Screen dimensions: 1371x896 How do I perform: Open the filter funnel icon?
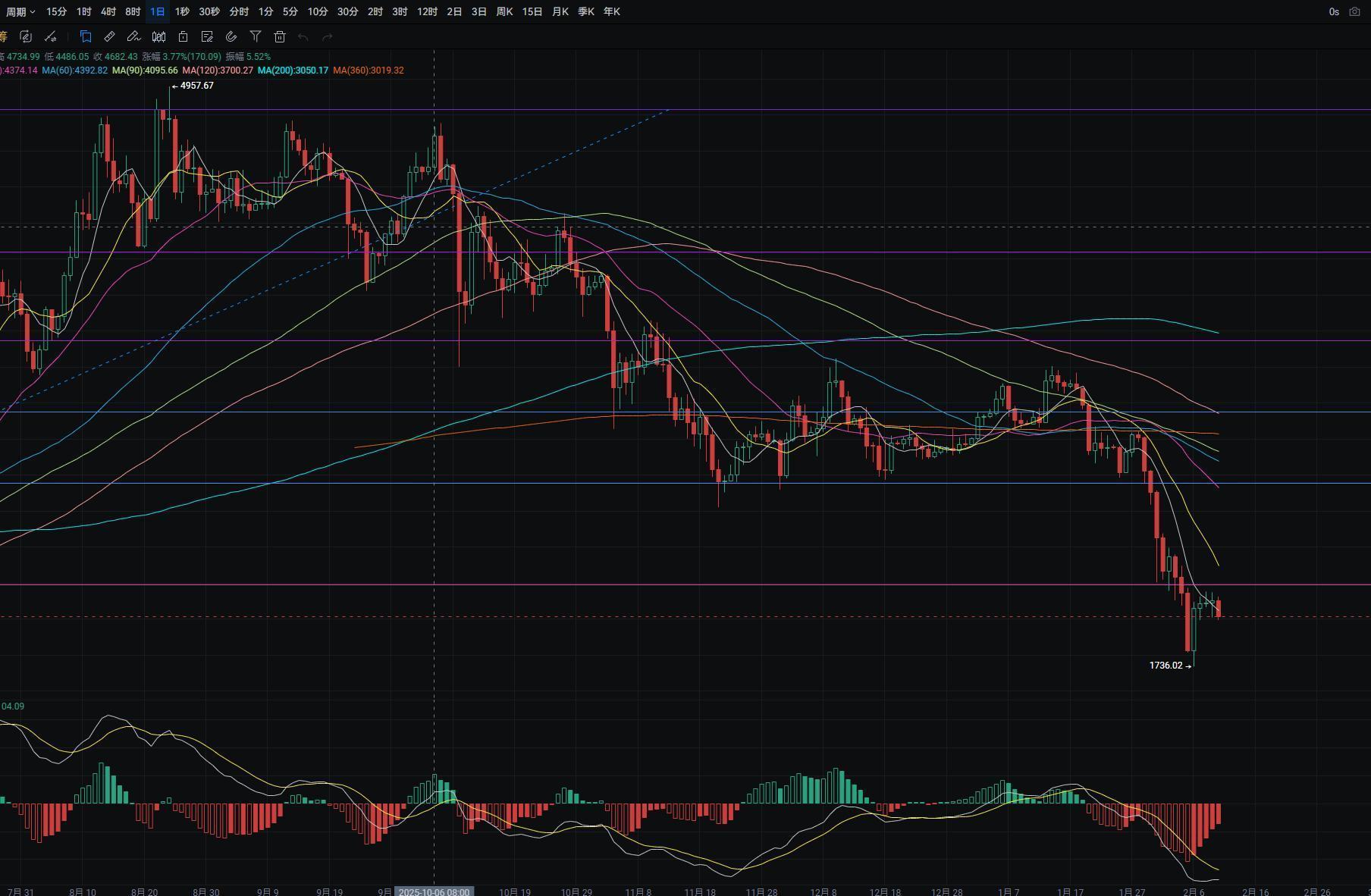coord(256,36)
